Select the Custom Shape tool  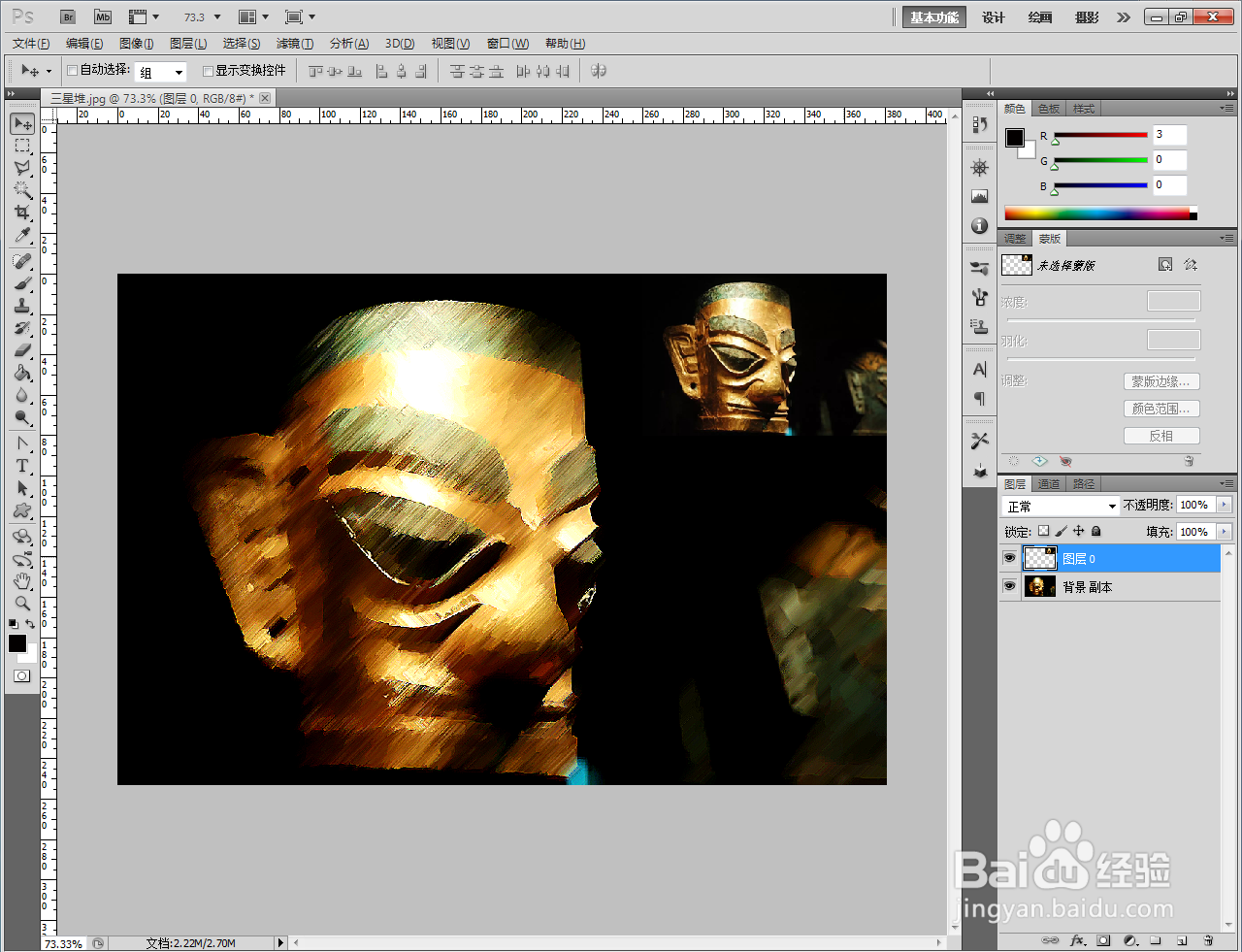22,510
